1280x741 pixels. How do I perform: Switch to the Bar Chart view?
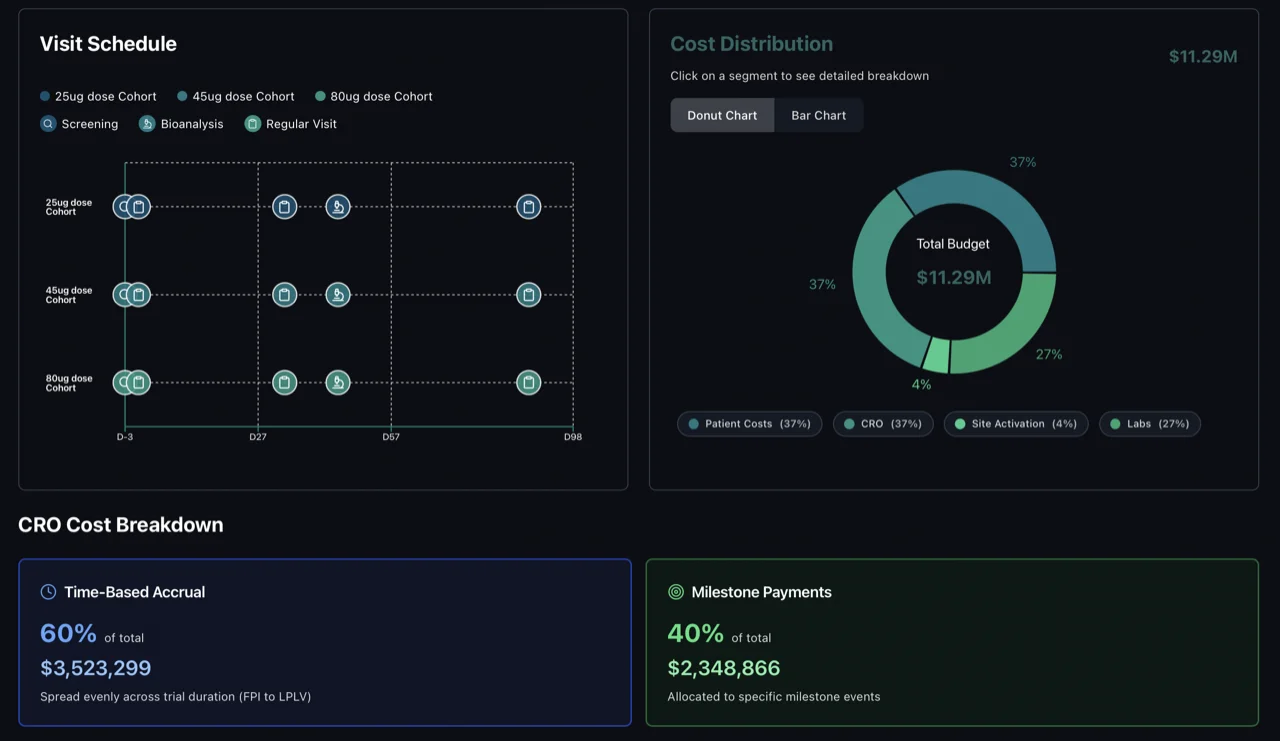click(x=818, y=115)
